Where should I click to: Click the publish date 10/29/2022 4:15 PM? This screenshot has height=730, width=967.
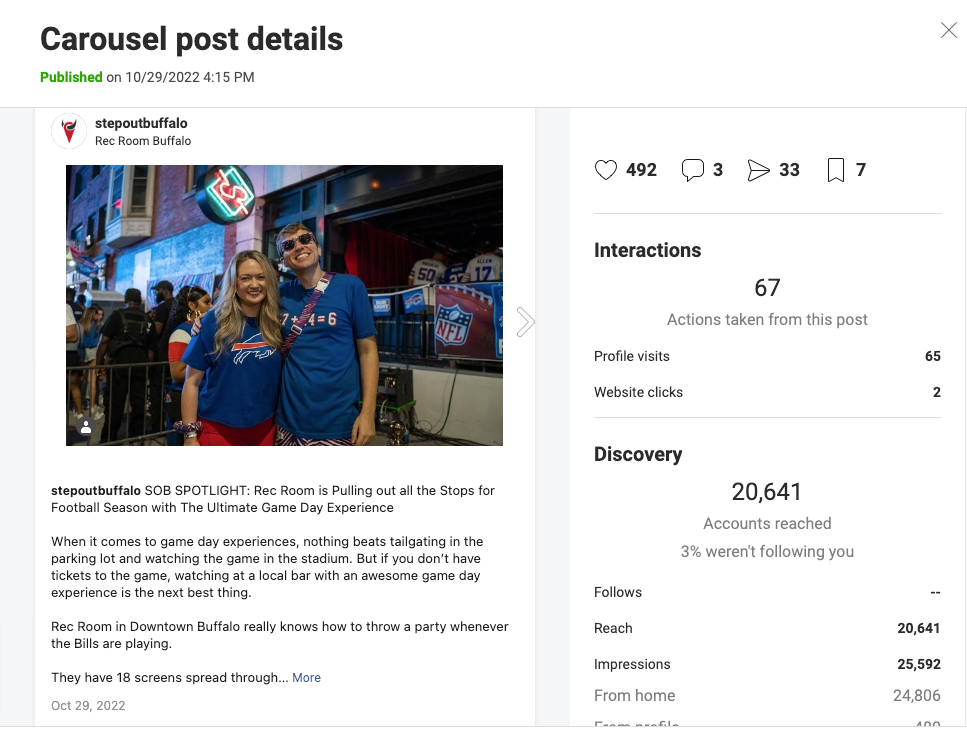(189, 77)
